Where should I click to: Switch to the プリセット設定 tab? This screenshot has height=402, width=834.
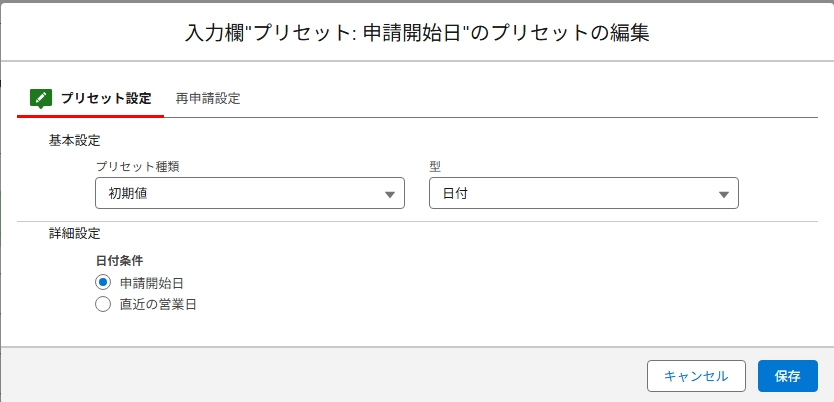[105, 99]
